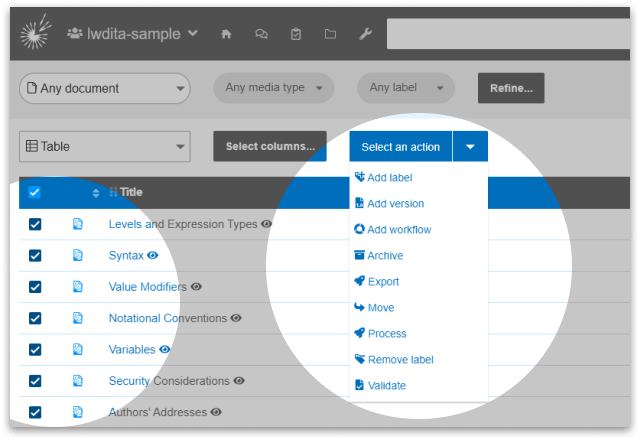
Task: Open the folder icon in top bar
Action: tap(330, 34)
